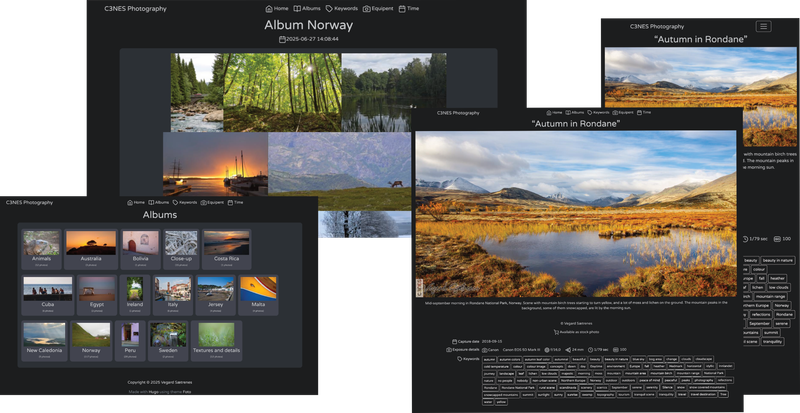Open Keywords in the Albums page navbar
This screenshot has width=800, height=413.
[185, 203]
